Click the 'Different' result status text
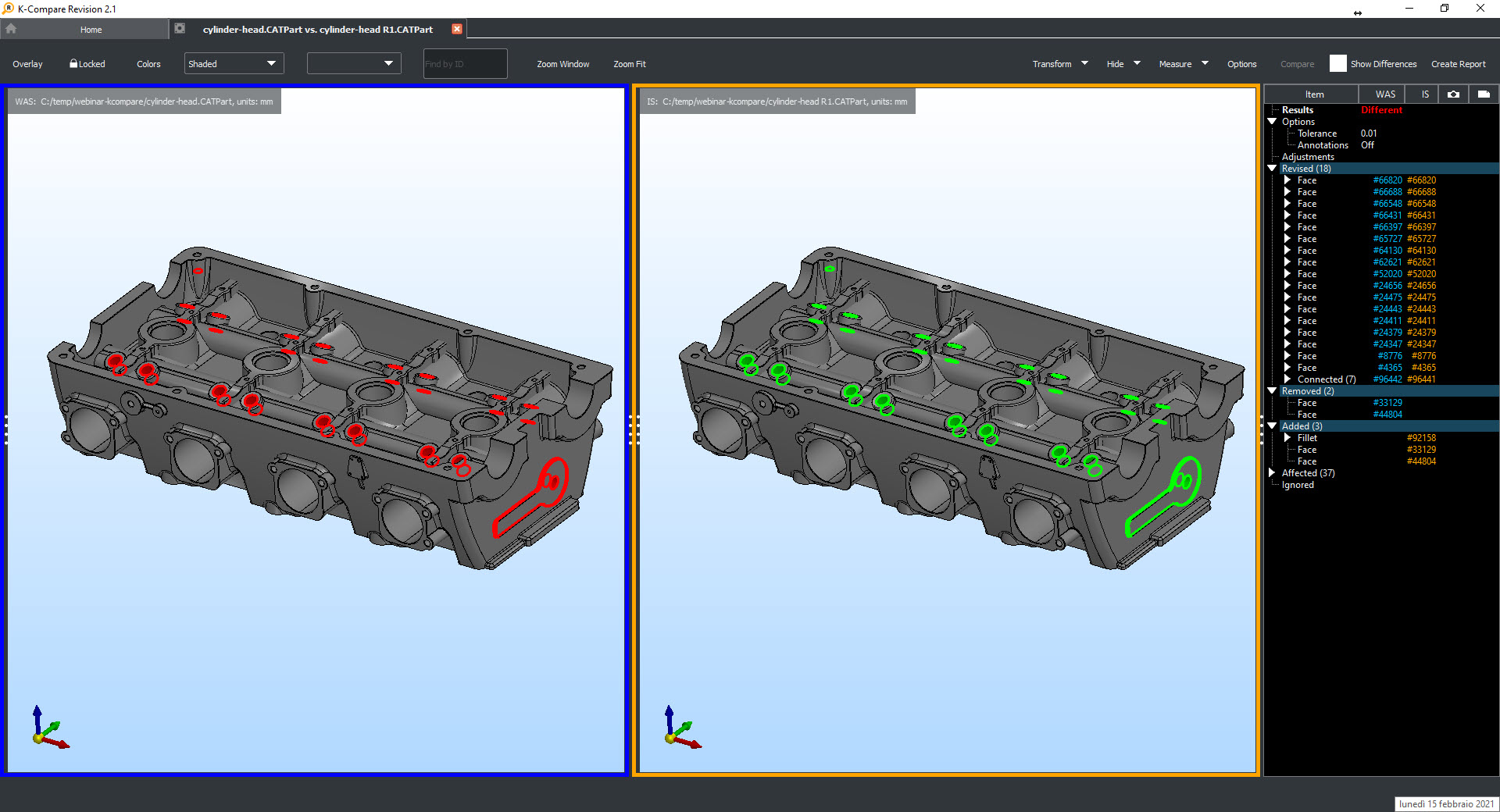 pyautogui.click(x=1381, y=110)
